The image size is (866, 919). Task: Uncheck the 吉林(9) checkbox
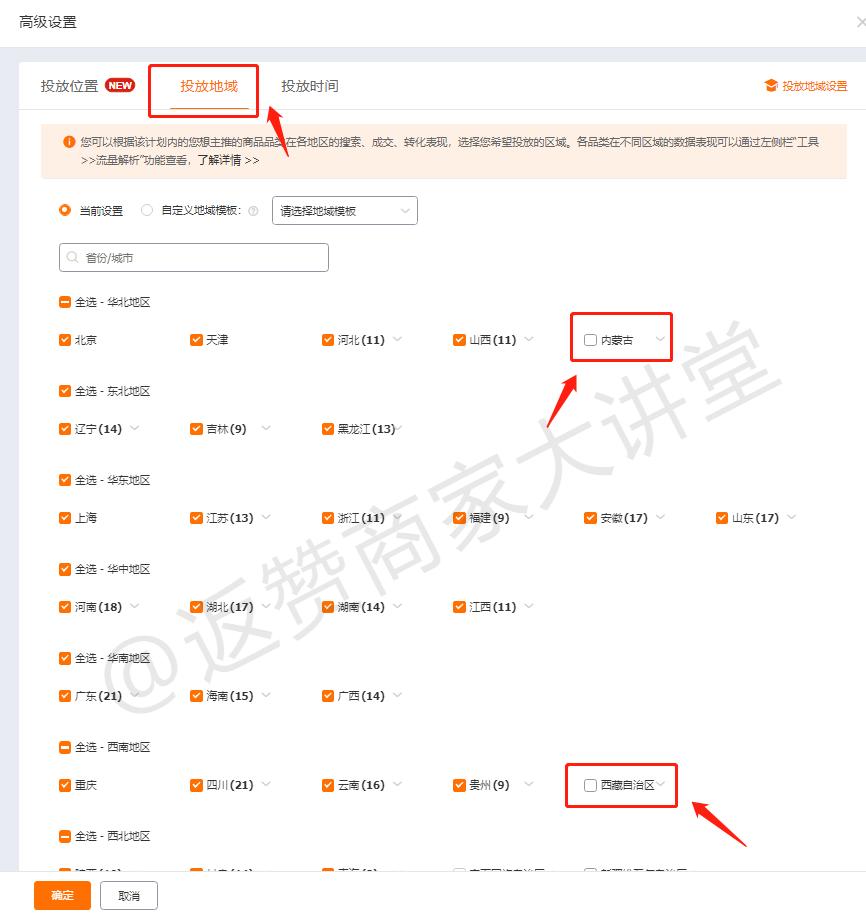196,429
